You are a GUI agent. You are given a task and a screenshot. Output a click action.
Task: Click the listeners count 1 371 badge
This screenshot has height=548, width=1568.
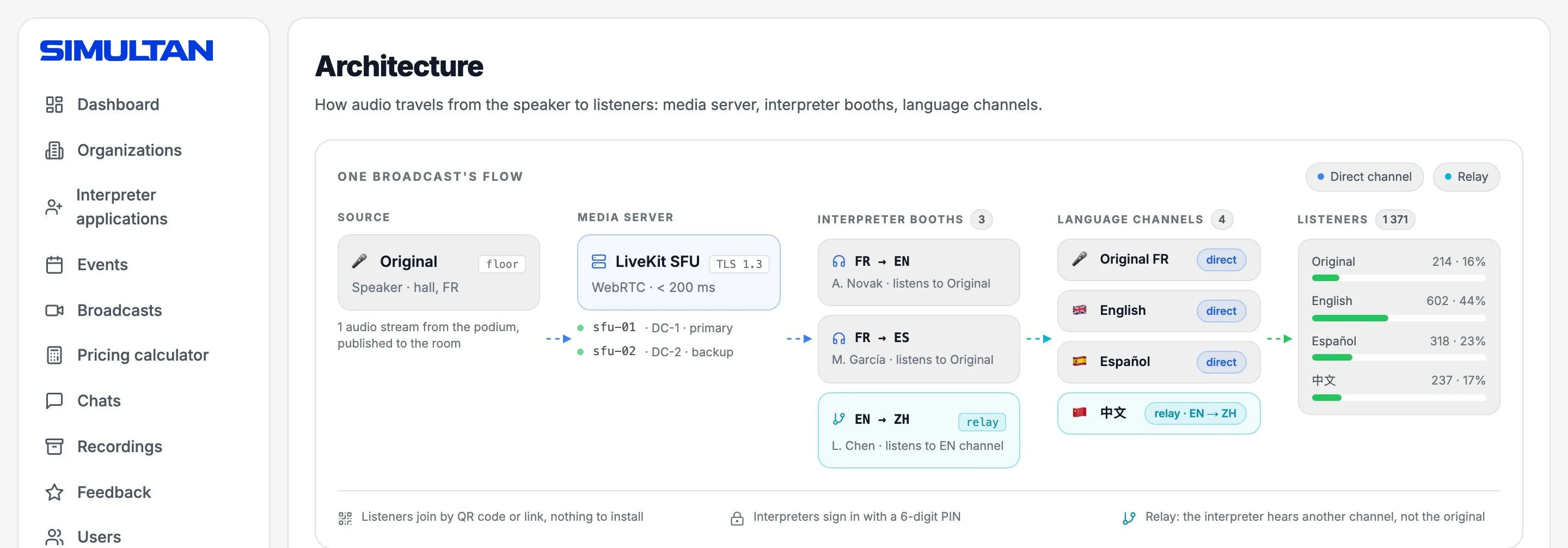click(x=1395, y=219)
